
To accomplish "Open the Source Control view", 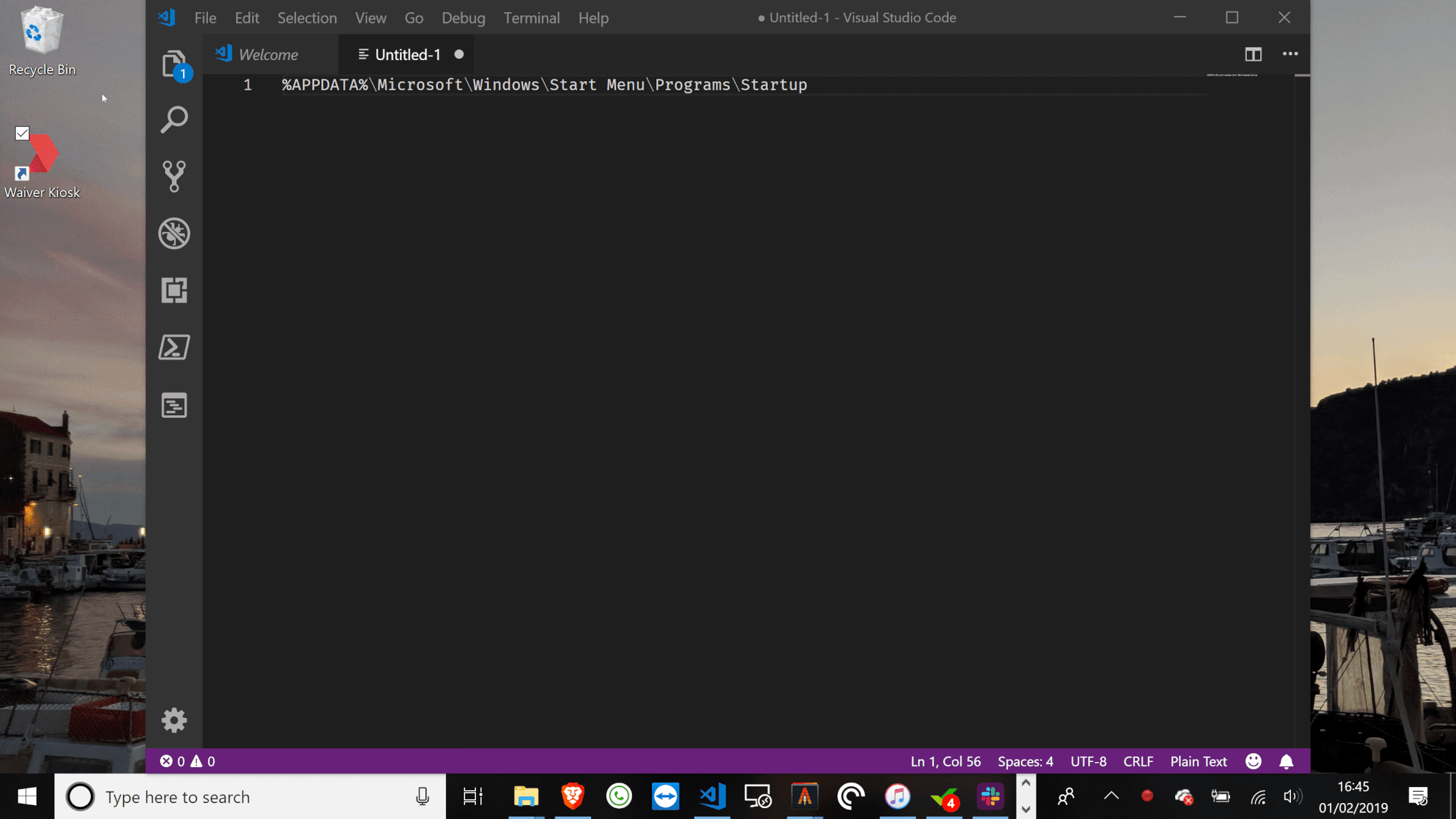I will (x=174, y=176).
